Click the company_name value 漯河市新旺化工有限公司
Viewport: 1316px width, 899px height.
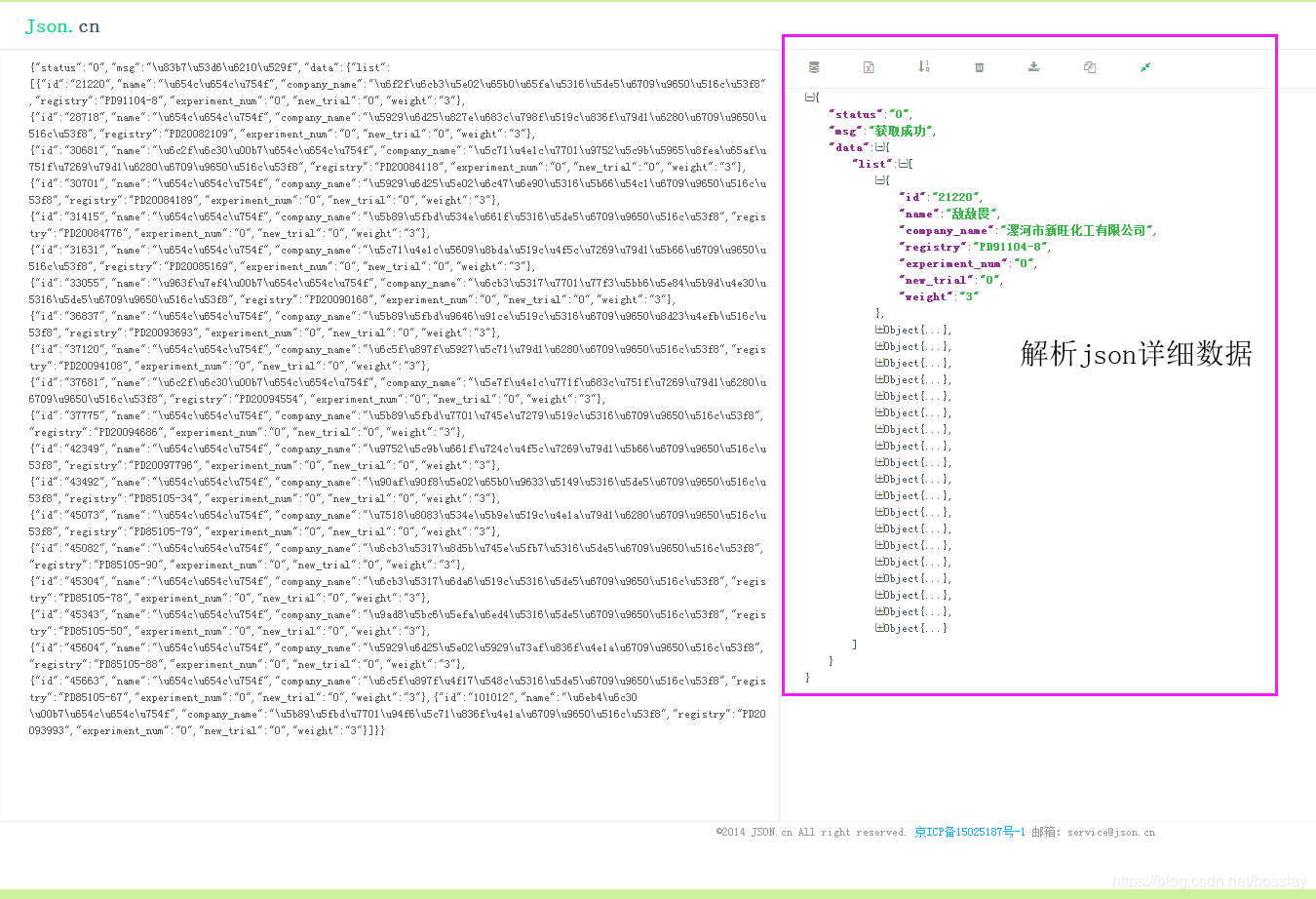click(1075, 230)
